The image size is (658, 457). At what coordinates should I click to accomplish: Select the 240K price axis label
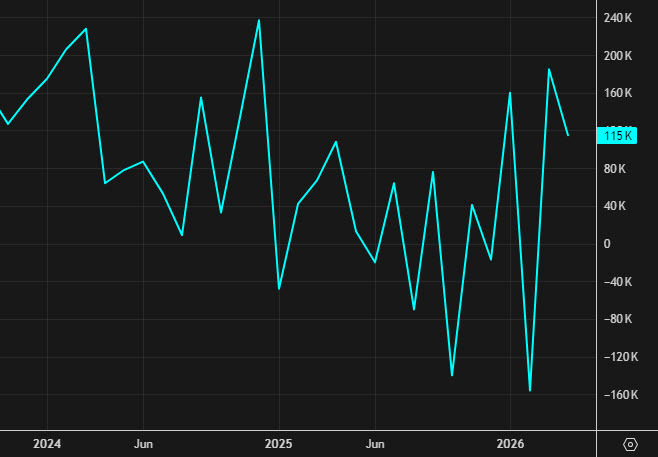[x=618, y=18]
